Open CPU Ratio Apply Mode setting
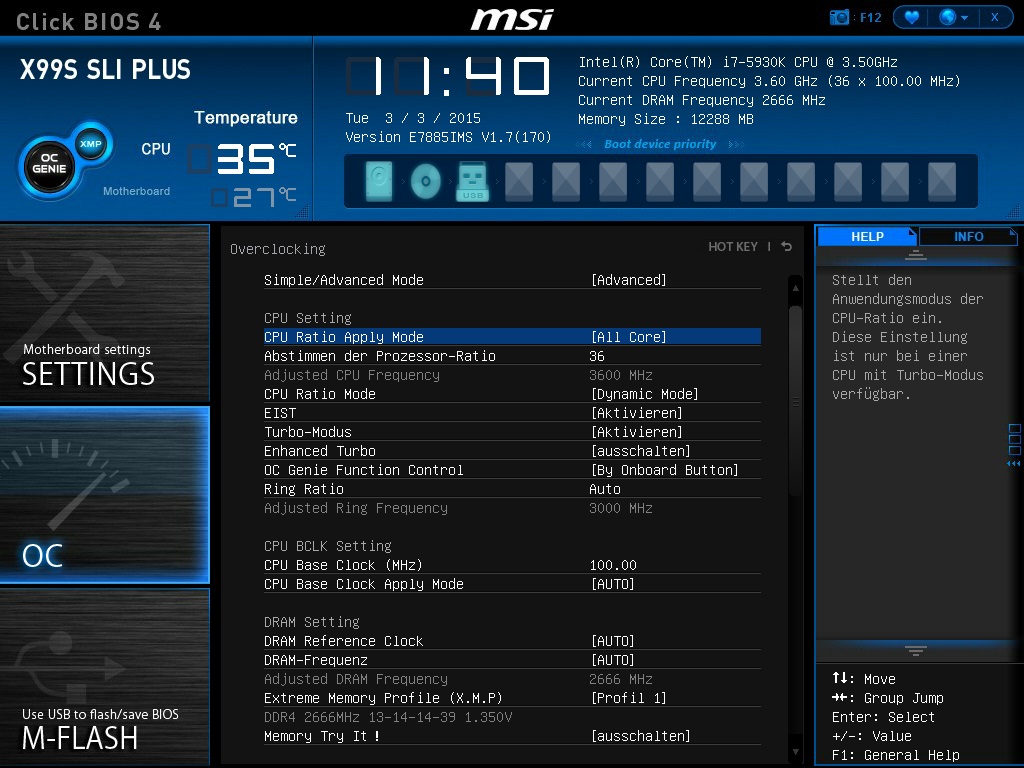1024x768 pixels. pos(512,337)
